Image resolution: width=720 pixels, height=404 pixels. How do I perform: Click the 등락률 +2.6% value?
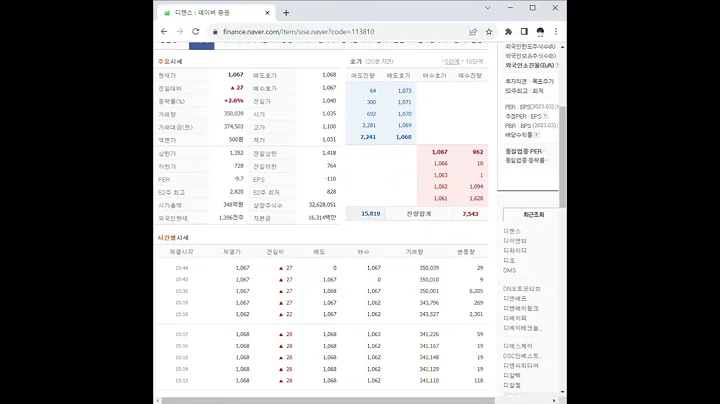click(234, 101)
